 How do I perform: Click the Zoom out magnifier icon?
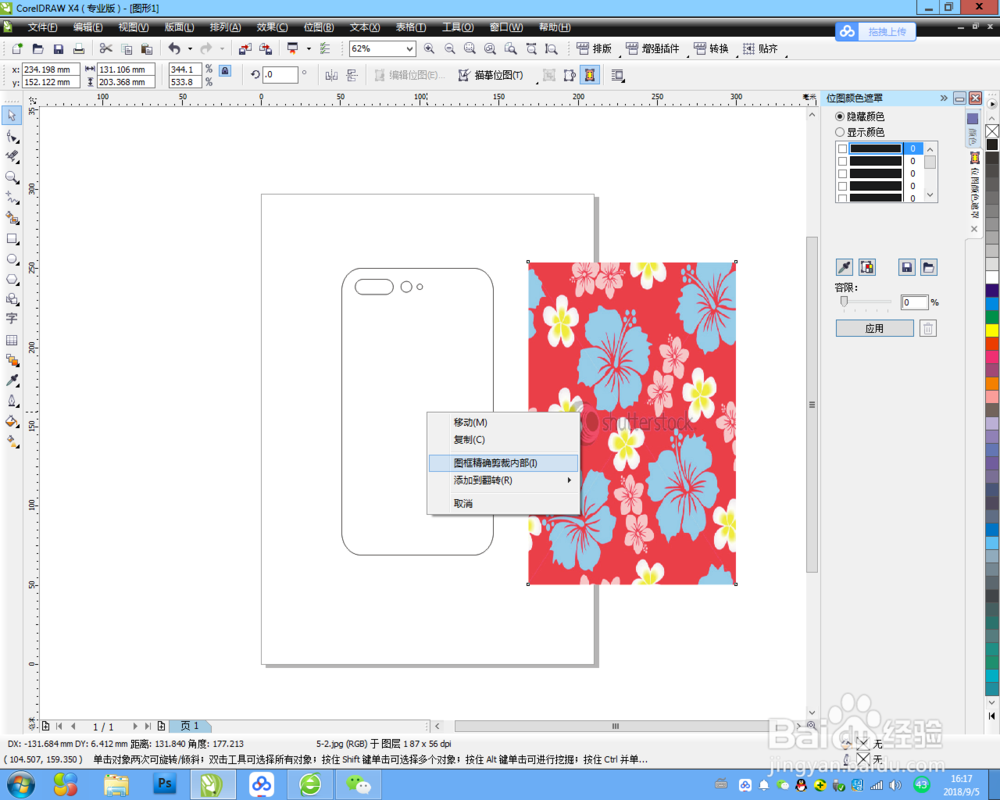pyautogui.click(x=450, y=48)
